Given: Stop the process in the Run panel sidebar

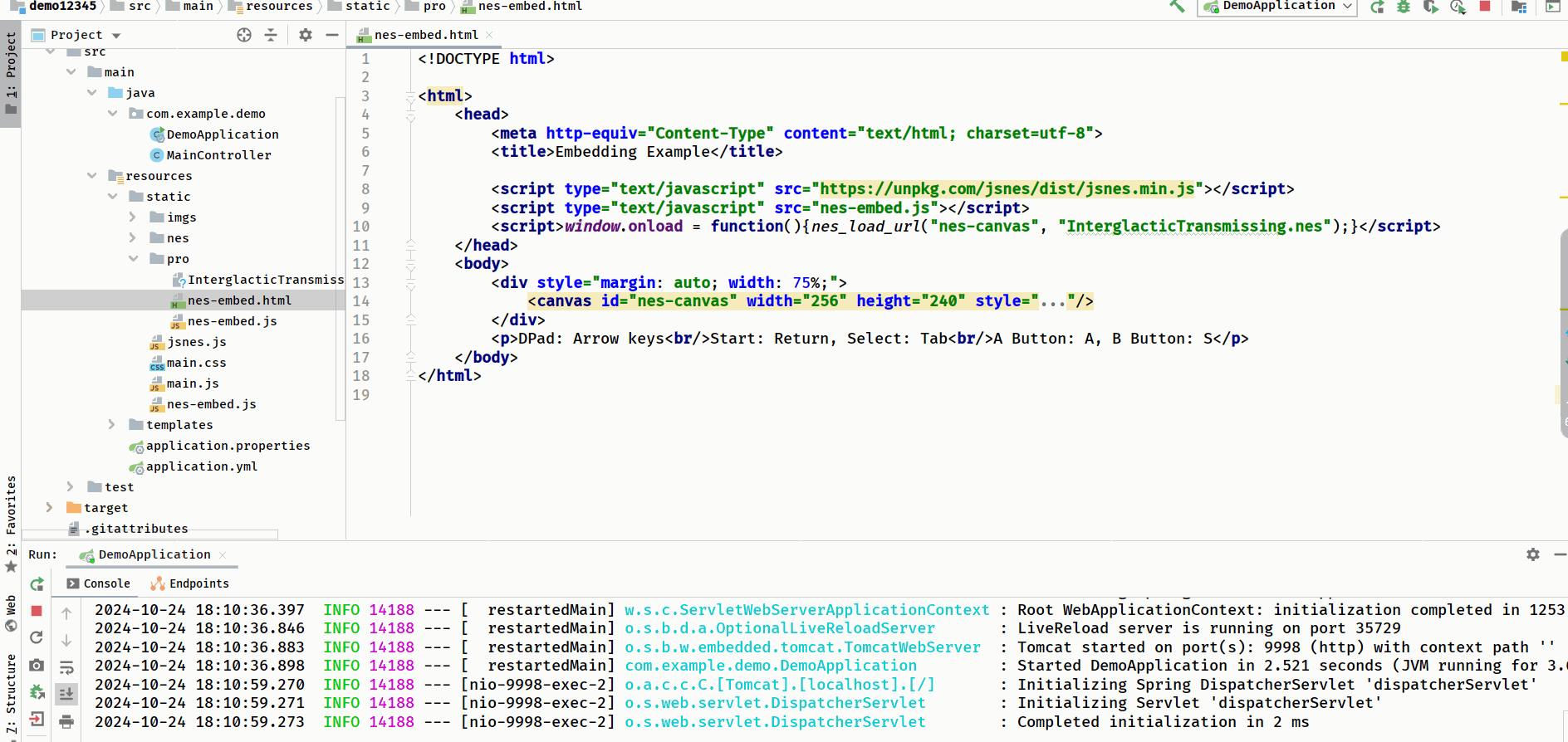Looking at the screenshot, I should (37, 611).
